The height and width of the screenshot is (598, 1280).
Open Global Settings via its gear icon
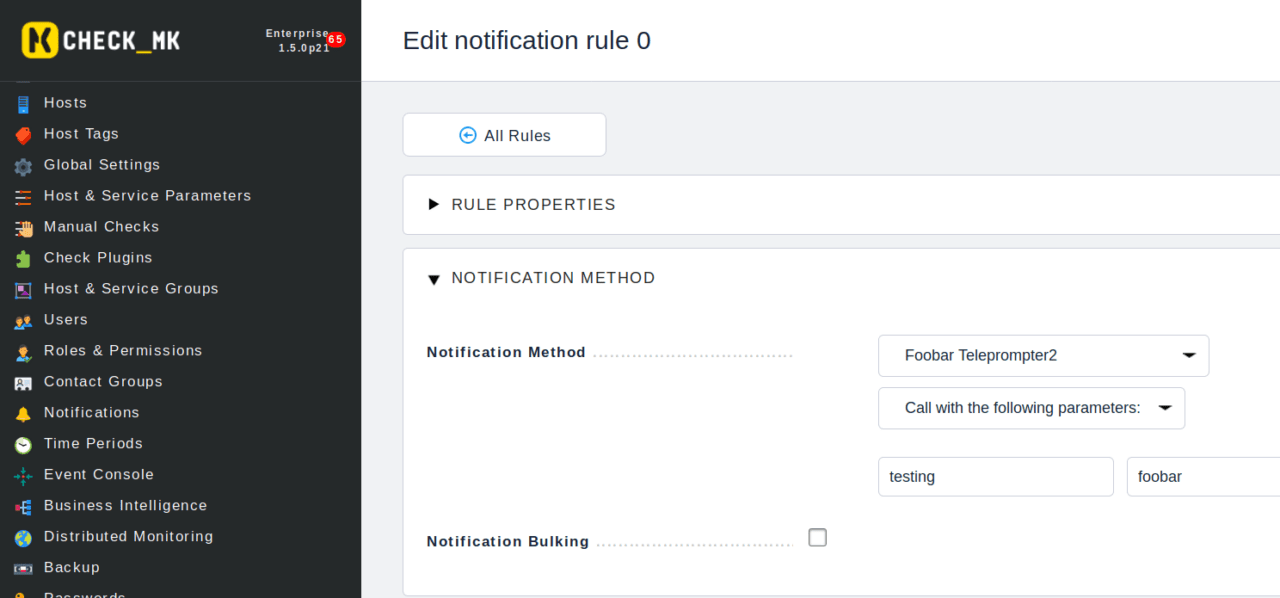(22, 165)
